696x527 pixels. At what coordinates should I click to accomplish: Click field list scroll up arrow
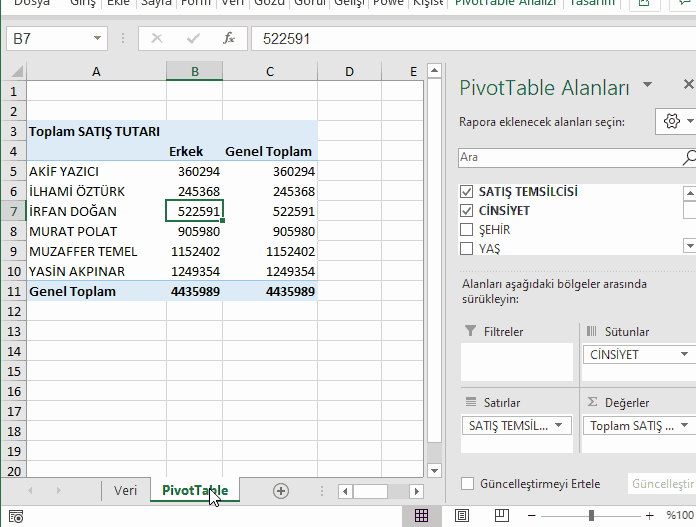pyautogui.click(x=690, y=193)
